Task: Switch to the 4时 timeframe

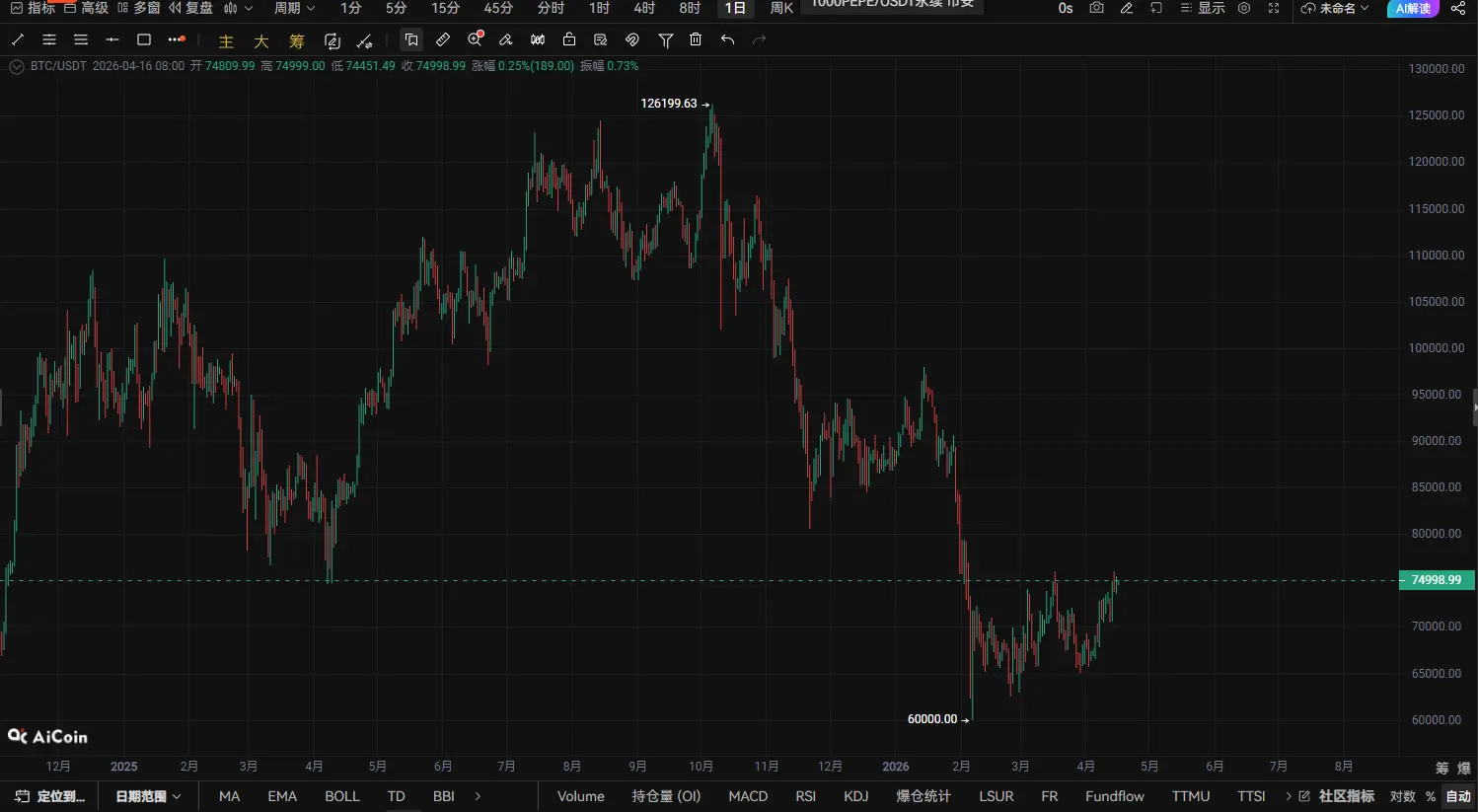Action: click(644, 8)
